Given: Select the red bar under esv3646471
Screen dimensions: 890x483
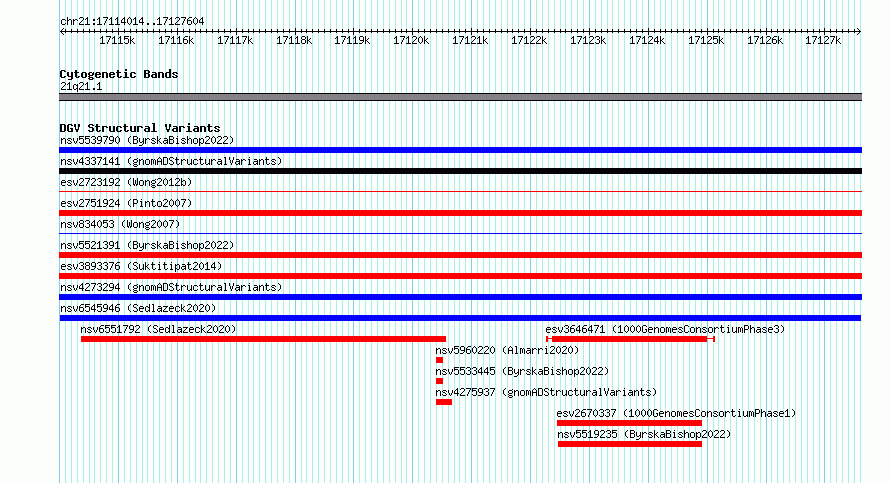Looking at the screenshot, I should click(630, 339).
